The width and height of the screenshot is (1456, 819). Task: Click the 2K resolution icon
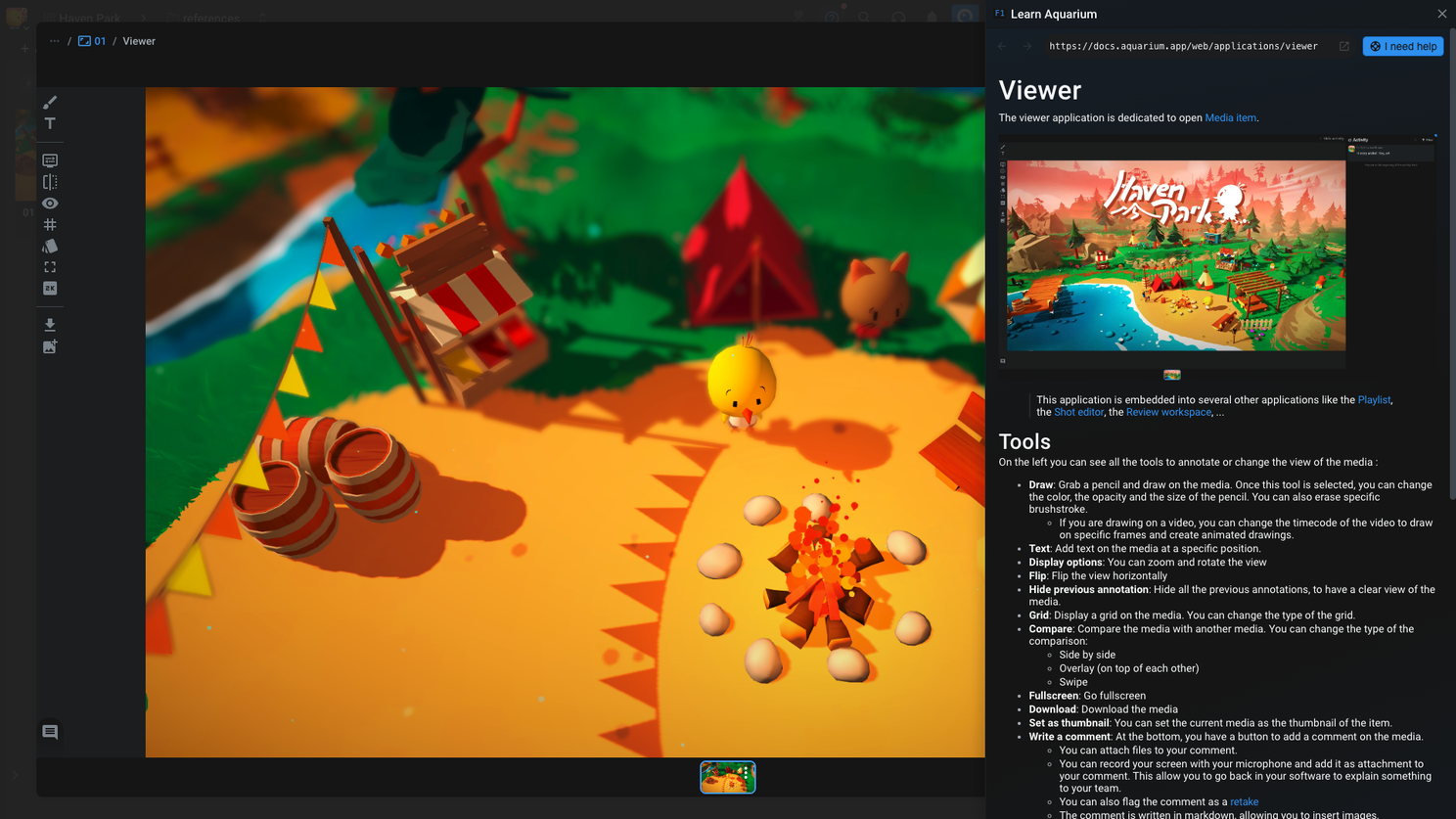(x=50, y=289)
